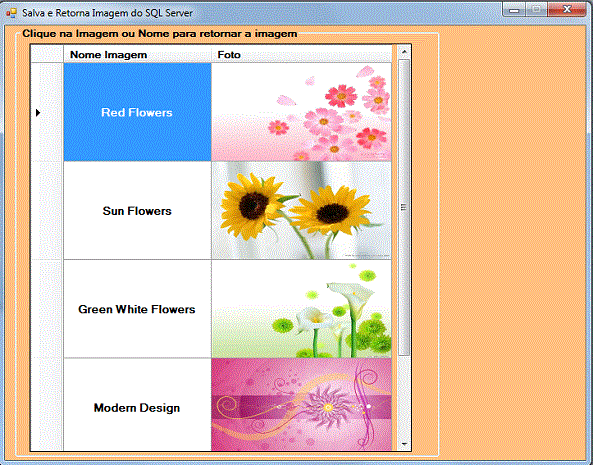
Task: Click the scrollbar down arrow
Action: (x=404, y=444)
